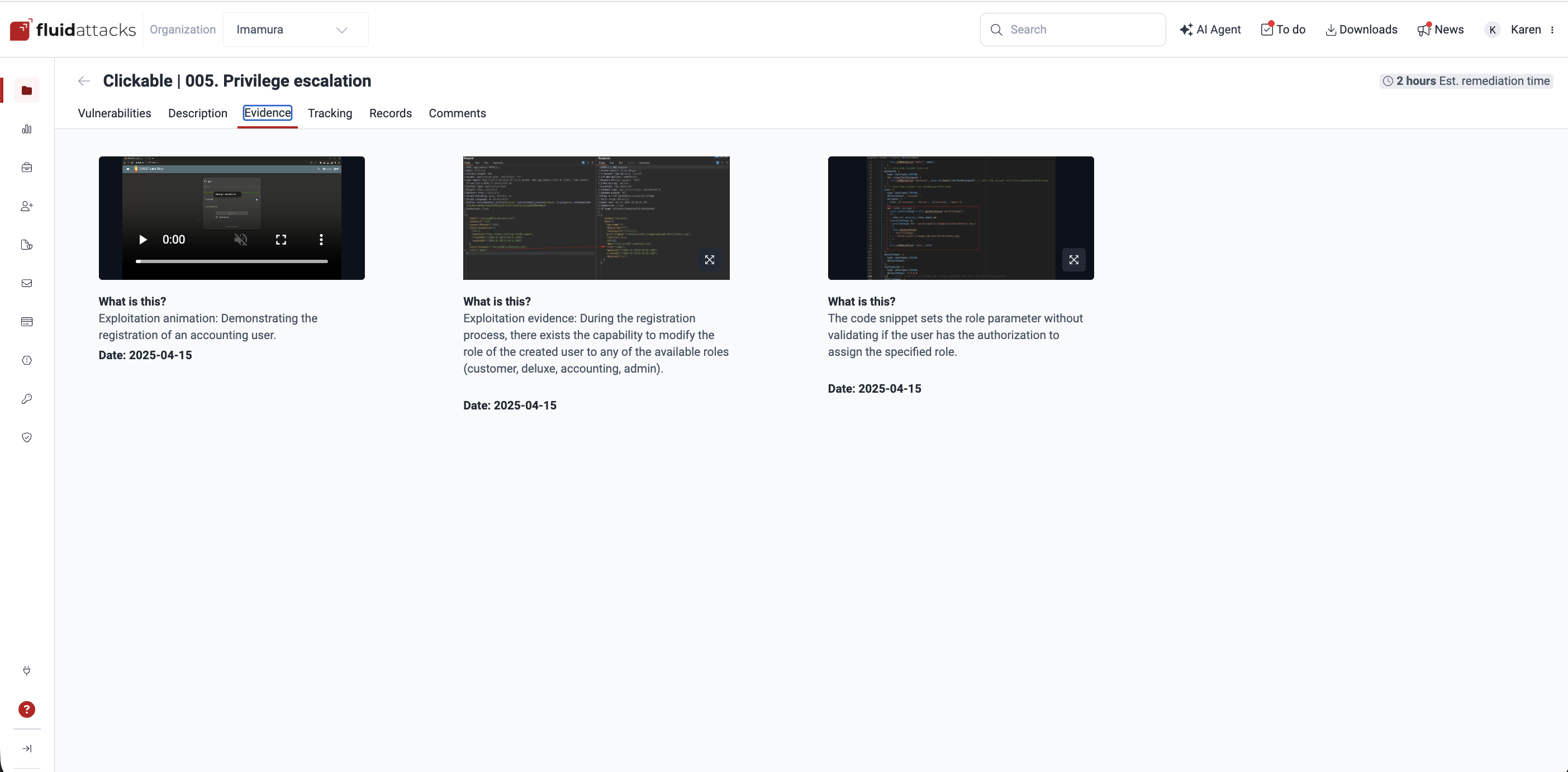Open the Karen account menu with three dots
The width and height of the screenshot is (1568, 772).
(1553, 29)
